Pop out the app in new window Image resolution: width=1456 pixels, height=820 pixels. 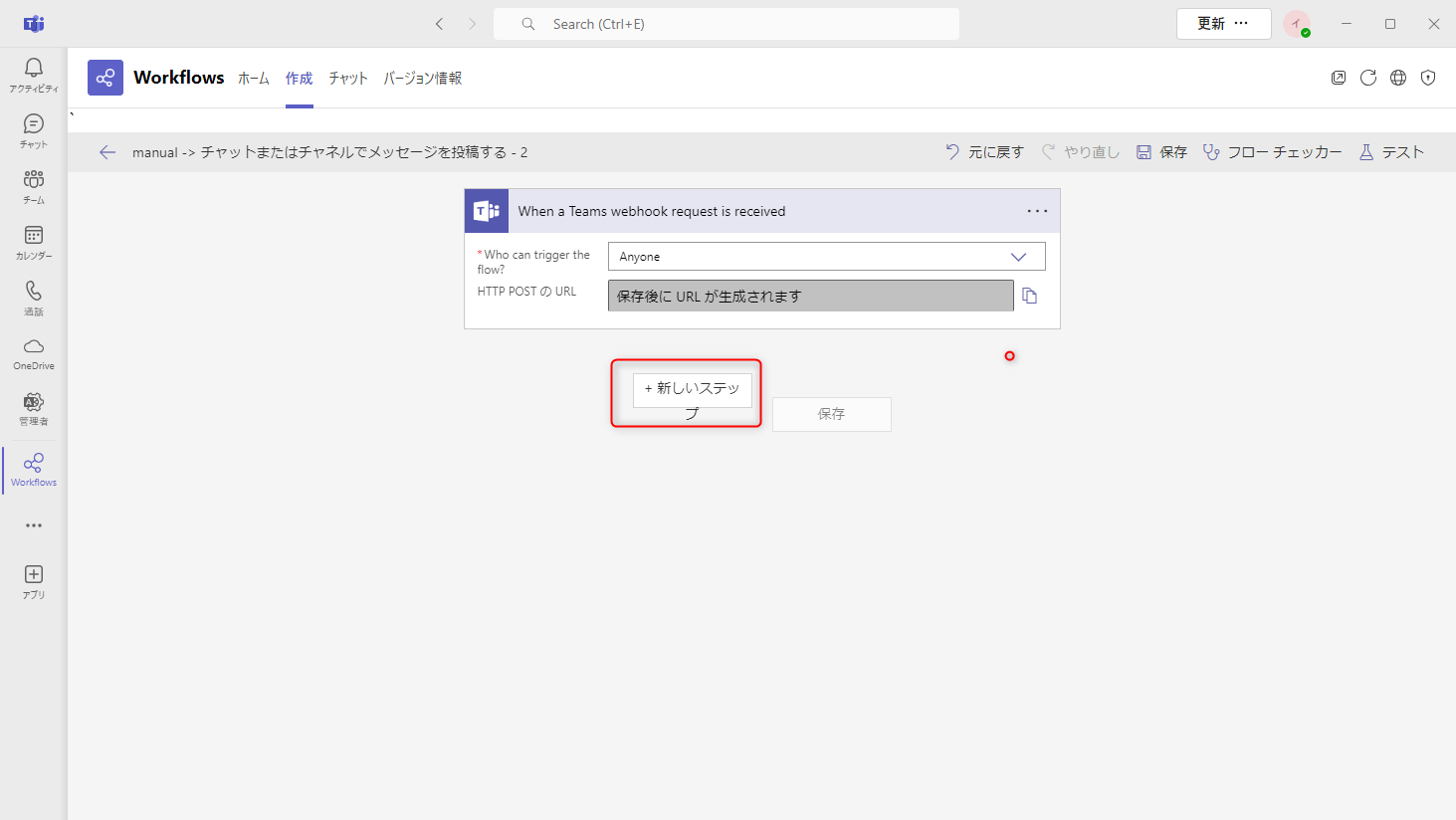point(1339,78)
